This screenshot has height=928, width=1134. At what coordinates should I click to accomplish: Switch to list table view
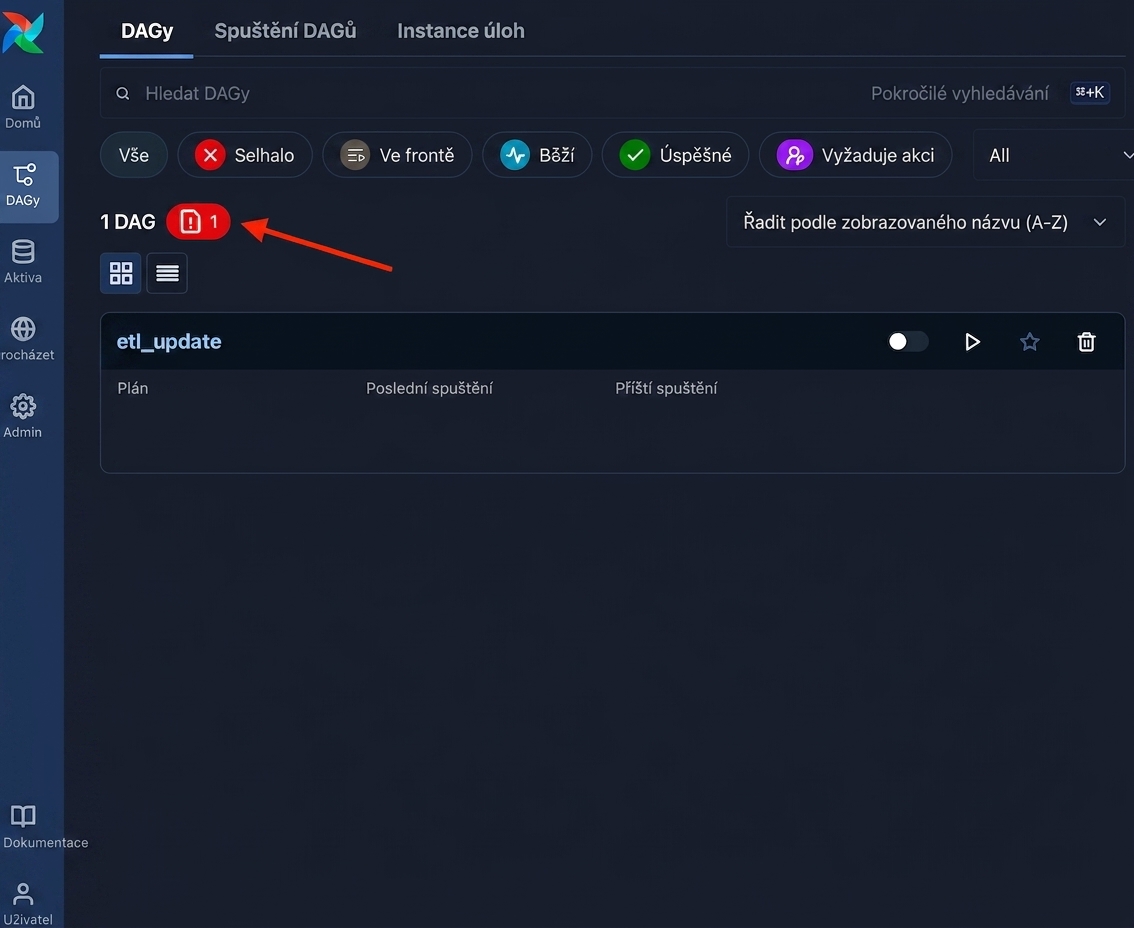click(167, 273)
